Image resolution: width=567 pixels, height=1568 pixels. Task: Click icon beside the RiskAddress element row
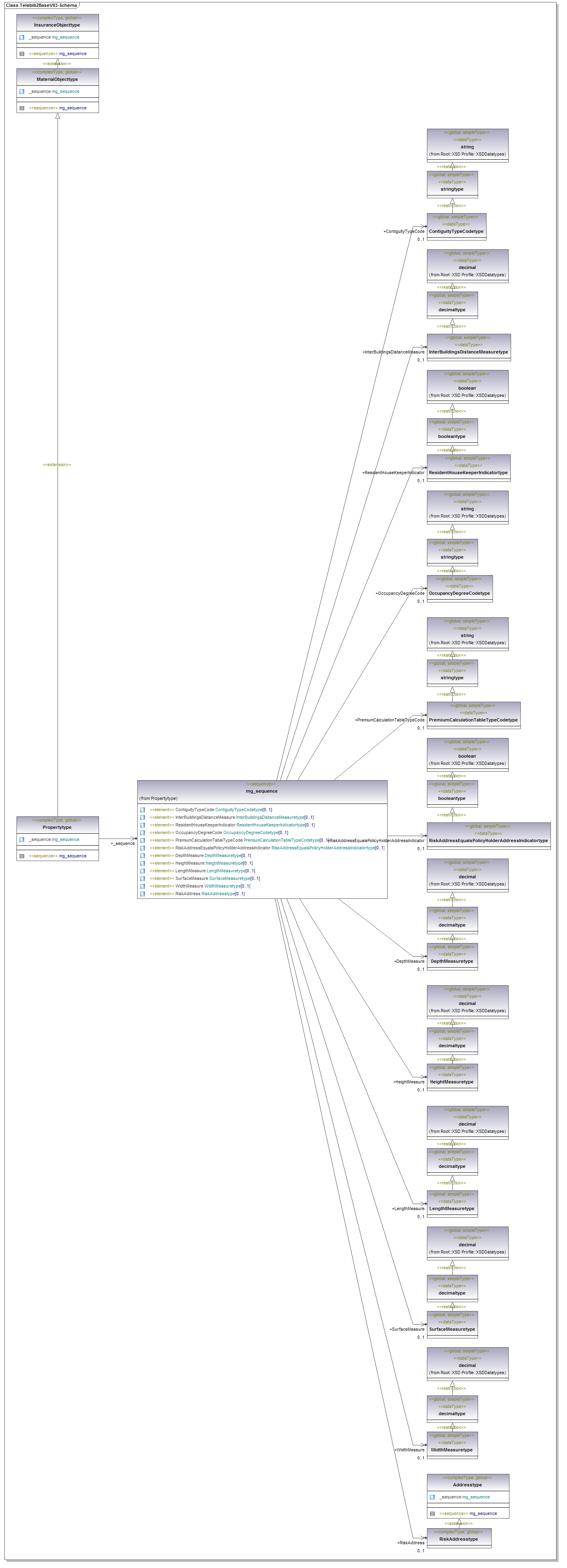pos(142,894)
